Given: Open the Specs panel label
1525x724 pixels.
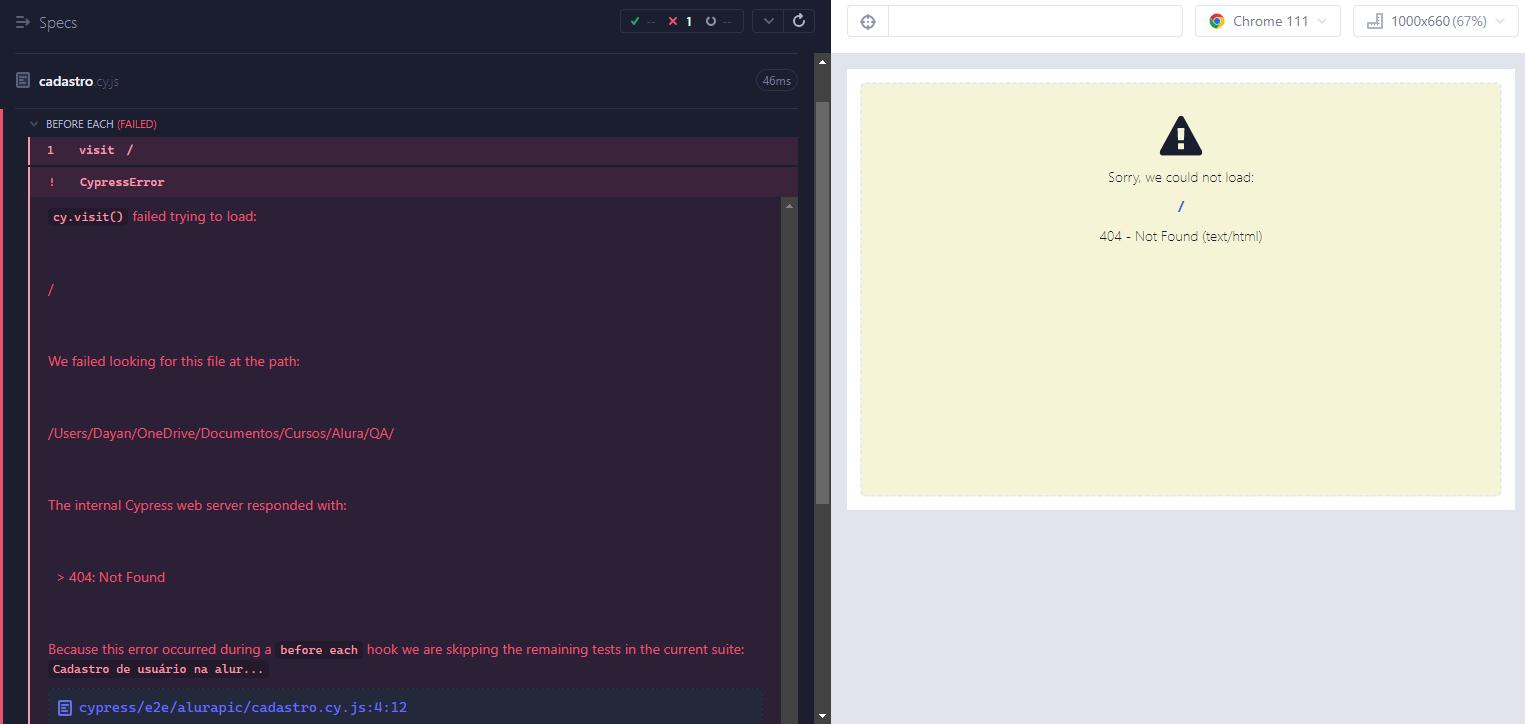Looking at the screenshot, I should click(58, 22).
